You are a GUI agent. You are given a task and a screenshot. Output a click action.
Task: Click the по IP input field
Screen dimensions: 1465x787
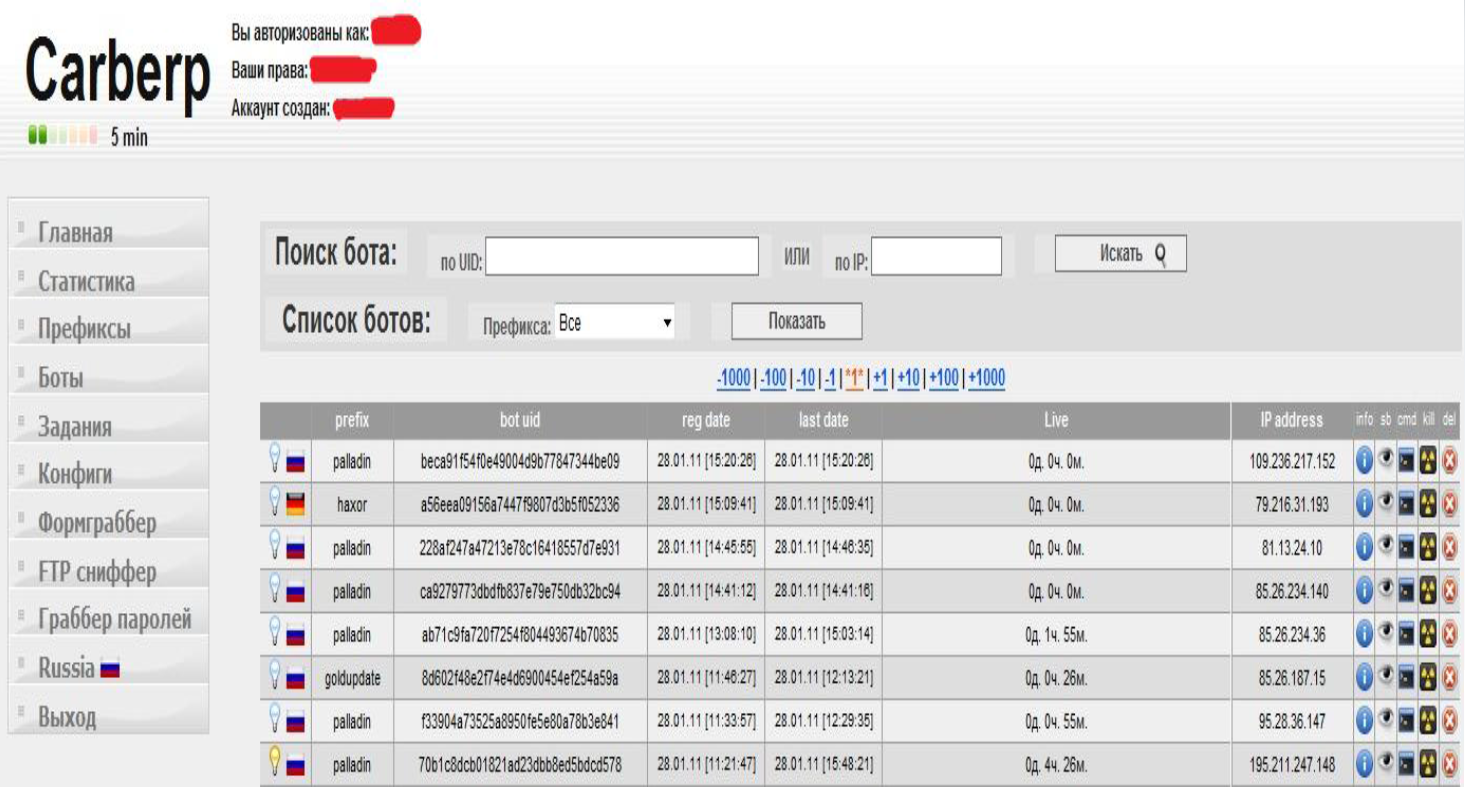tap(936, 256)
